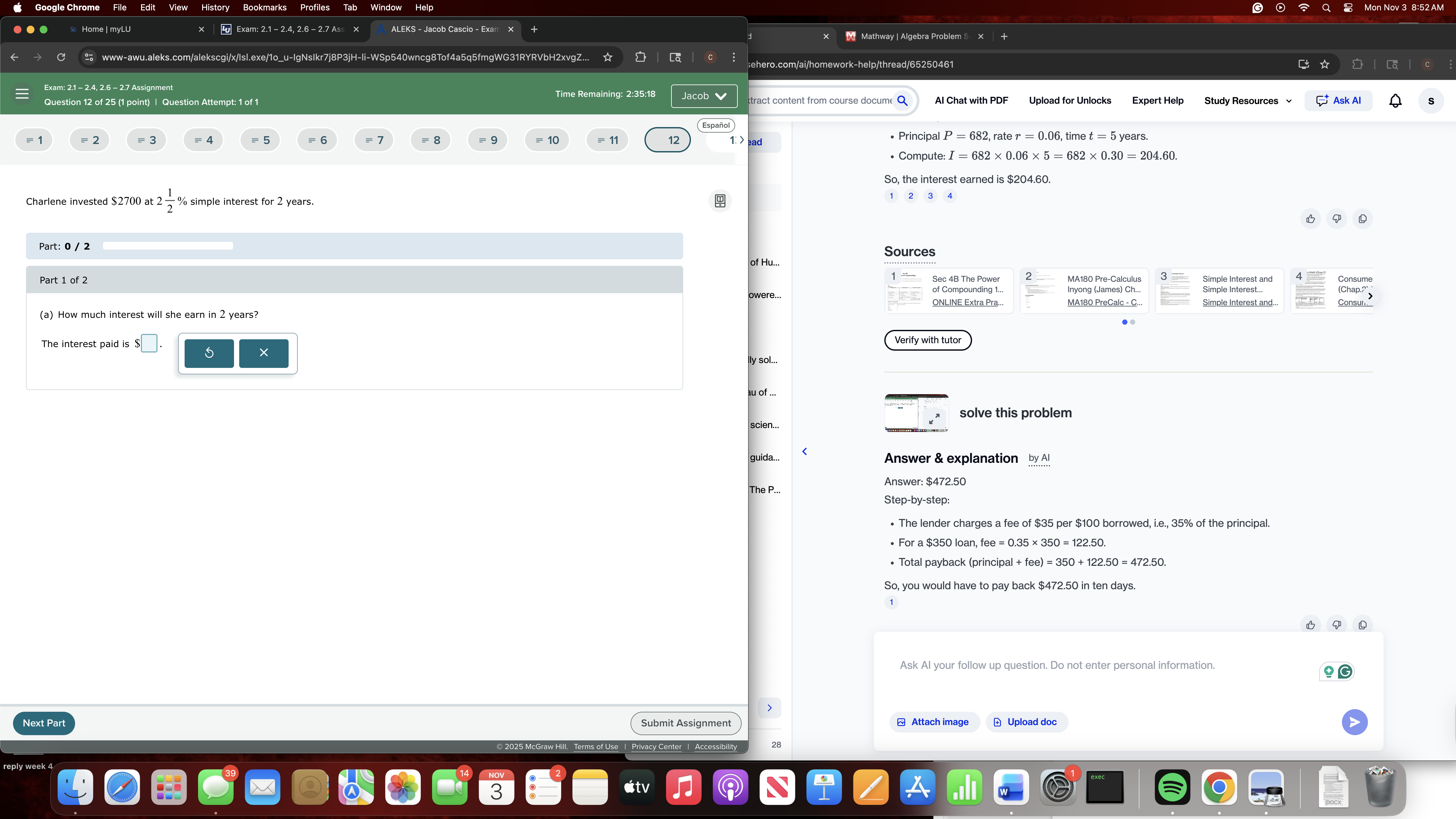Open the Course Hero notifications bell
Image resolution: width=1456 pixels, height=819 pixels.
tap(1395, 100)
